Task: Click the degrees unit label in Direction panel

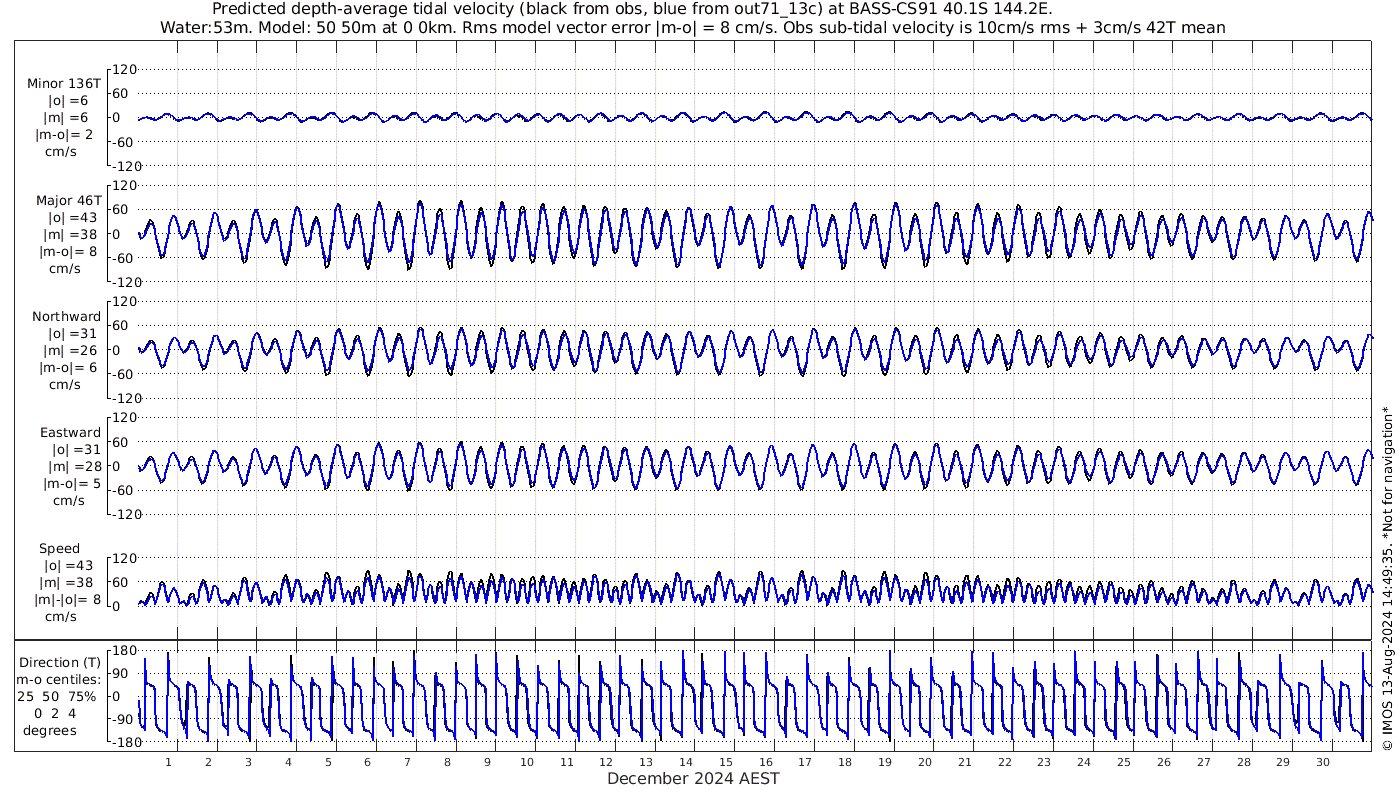Action: click(51, 730)
